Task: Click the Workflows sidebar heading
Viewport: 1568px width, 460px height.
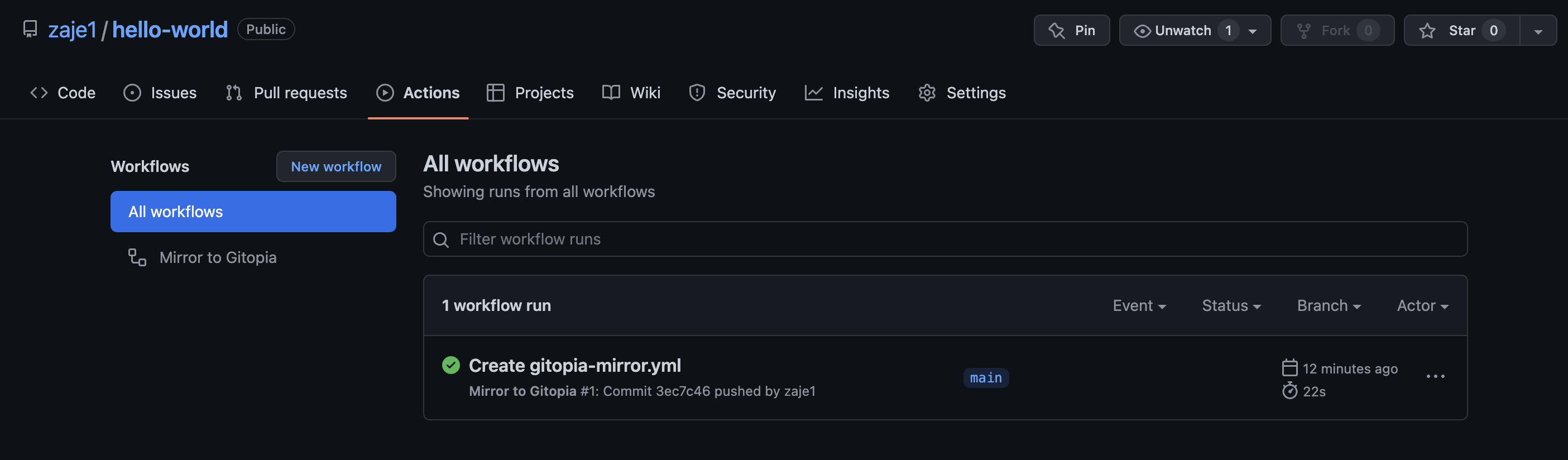Action: [150, 167]
